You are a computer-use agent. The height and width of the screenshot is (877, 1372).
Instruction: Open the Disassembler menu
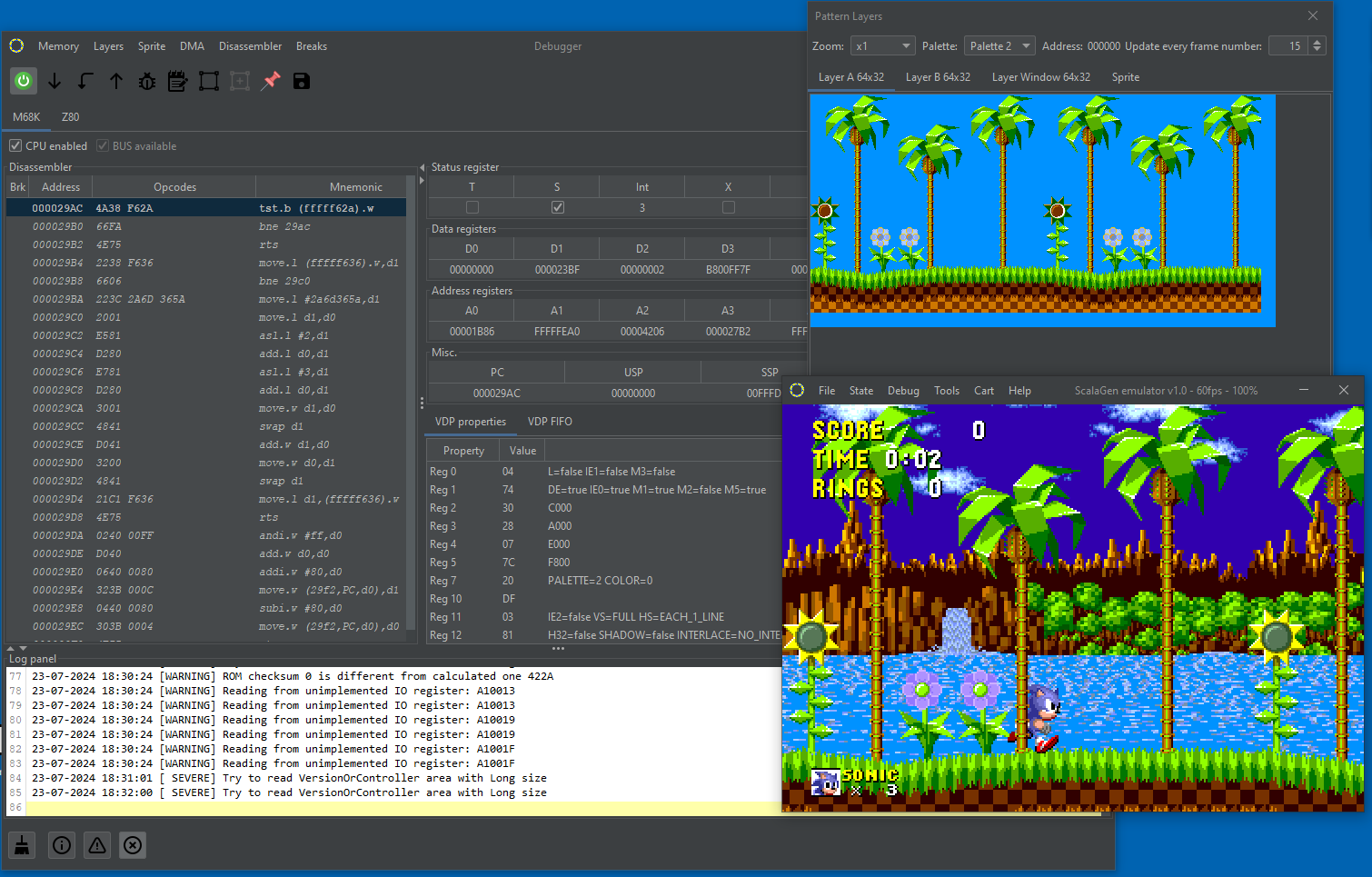click(x=250, y=45)
